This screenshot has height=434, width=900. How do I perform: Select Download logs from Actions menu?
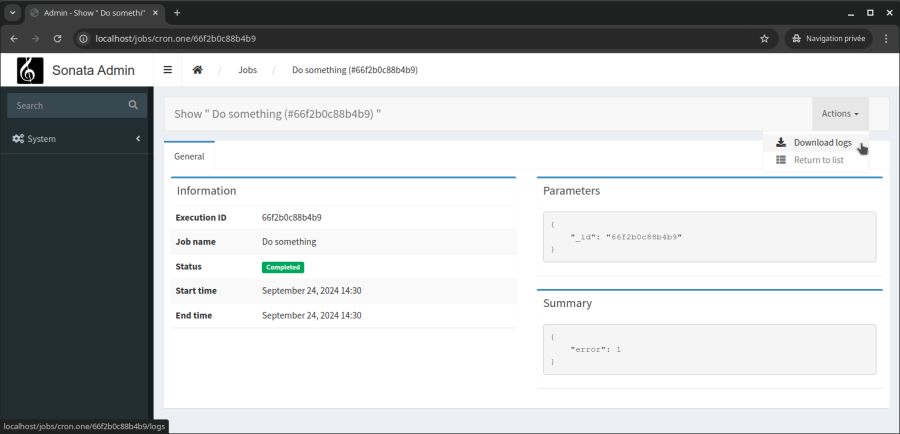point(816,142)
